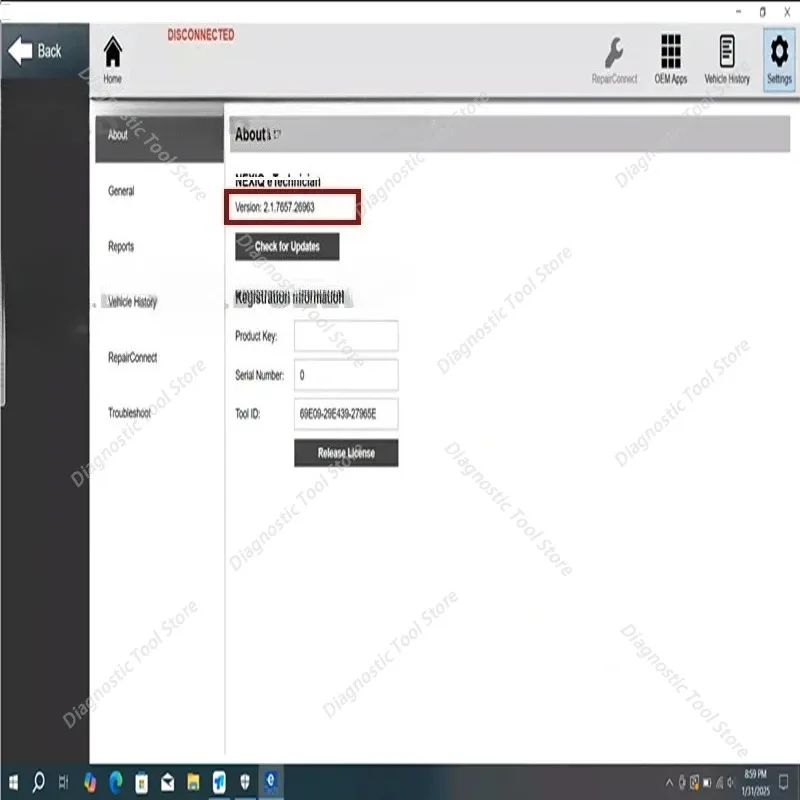The width and height of the screenshot is (800, 800).
Task: Select the General settings tab
Action: [121, 191]
